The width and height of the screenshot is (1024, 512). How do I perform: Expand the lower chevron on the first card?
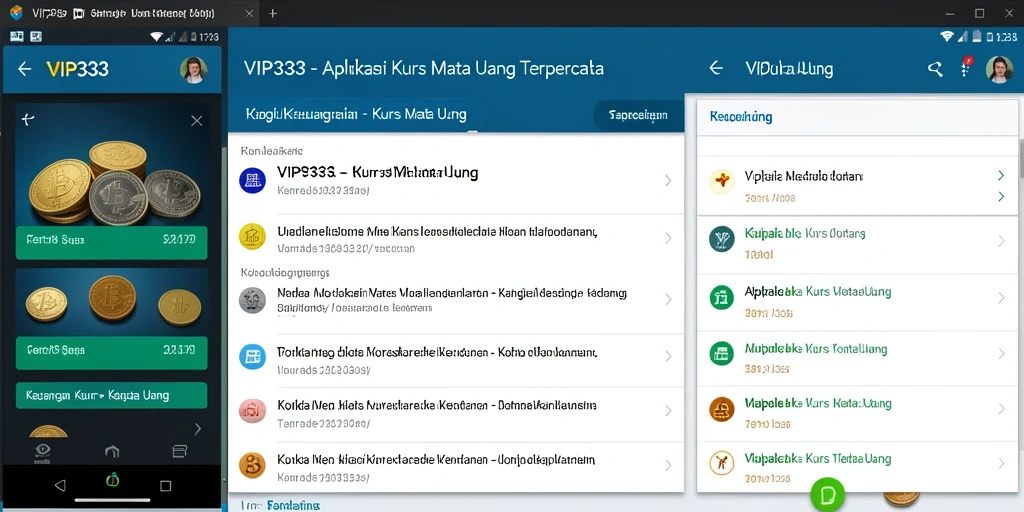pos(1000,196)
